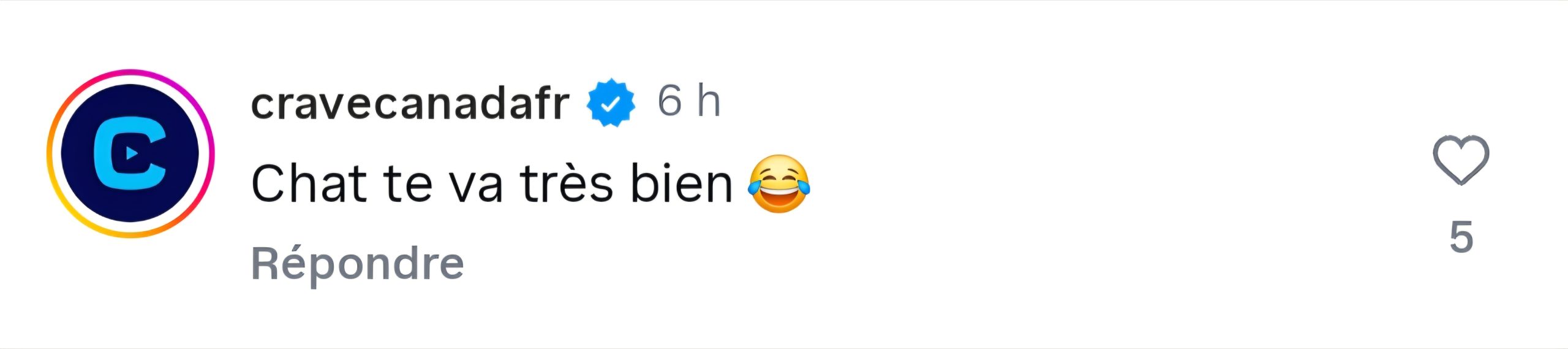Image resolution: width=1568 pixels, height=349 pixels.
Task: Click the 6 h timestamp
Action: [x=688, y=101]
